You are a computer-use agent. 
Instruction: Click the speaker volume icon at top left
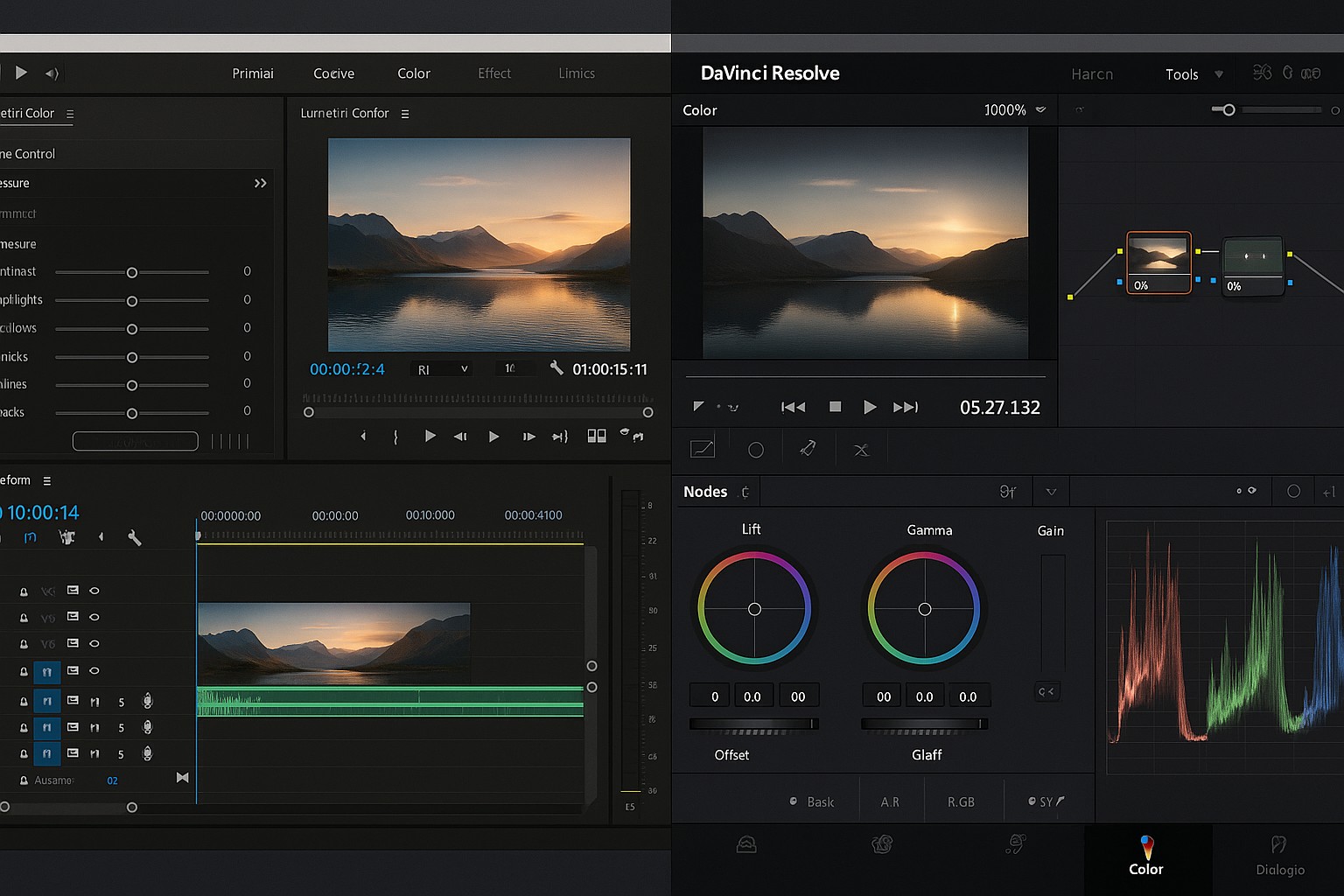(52, 73)
